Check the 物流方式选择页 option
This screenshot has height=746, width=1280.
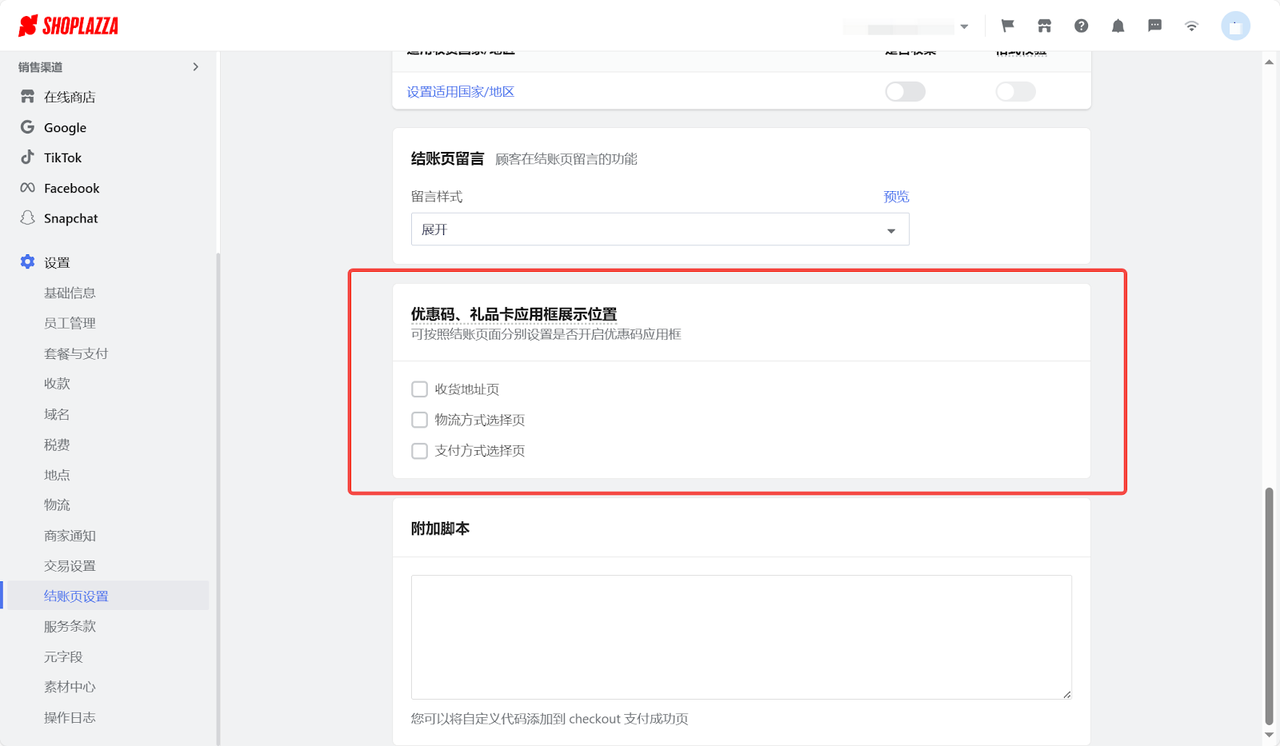pyautogui.click(x=419, y=419)
